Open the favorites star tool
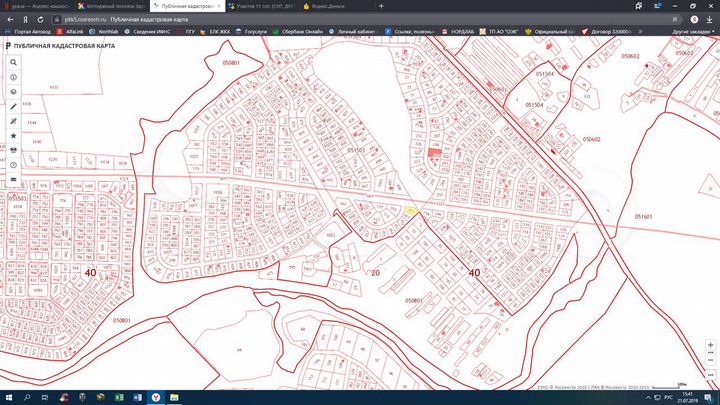Viewport: 720px width, 405px height. [13, 135]
